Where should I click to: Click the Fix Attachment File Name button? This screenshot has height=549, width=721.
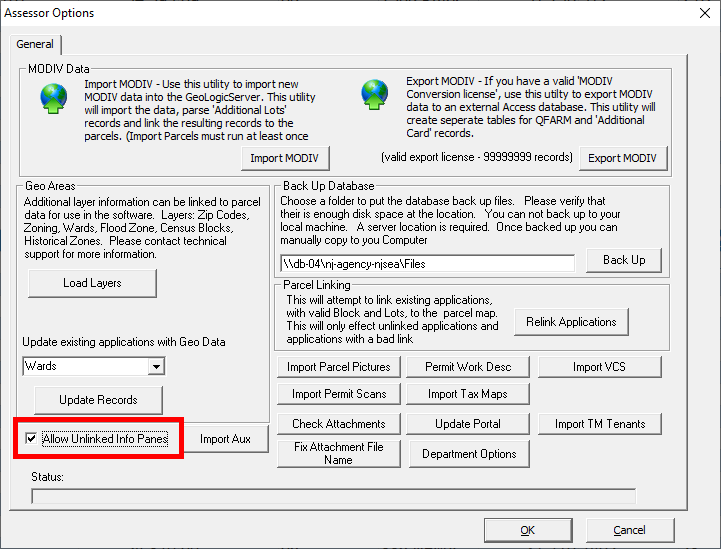(x=338, y=454)
